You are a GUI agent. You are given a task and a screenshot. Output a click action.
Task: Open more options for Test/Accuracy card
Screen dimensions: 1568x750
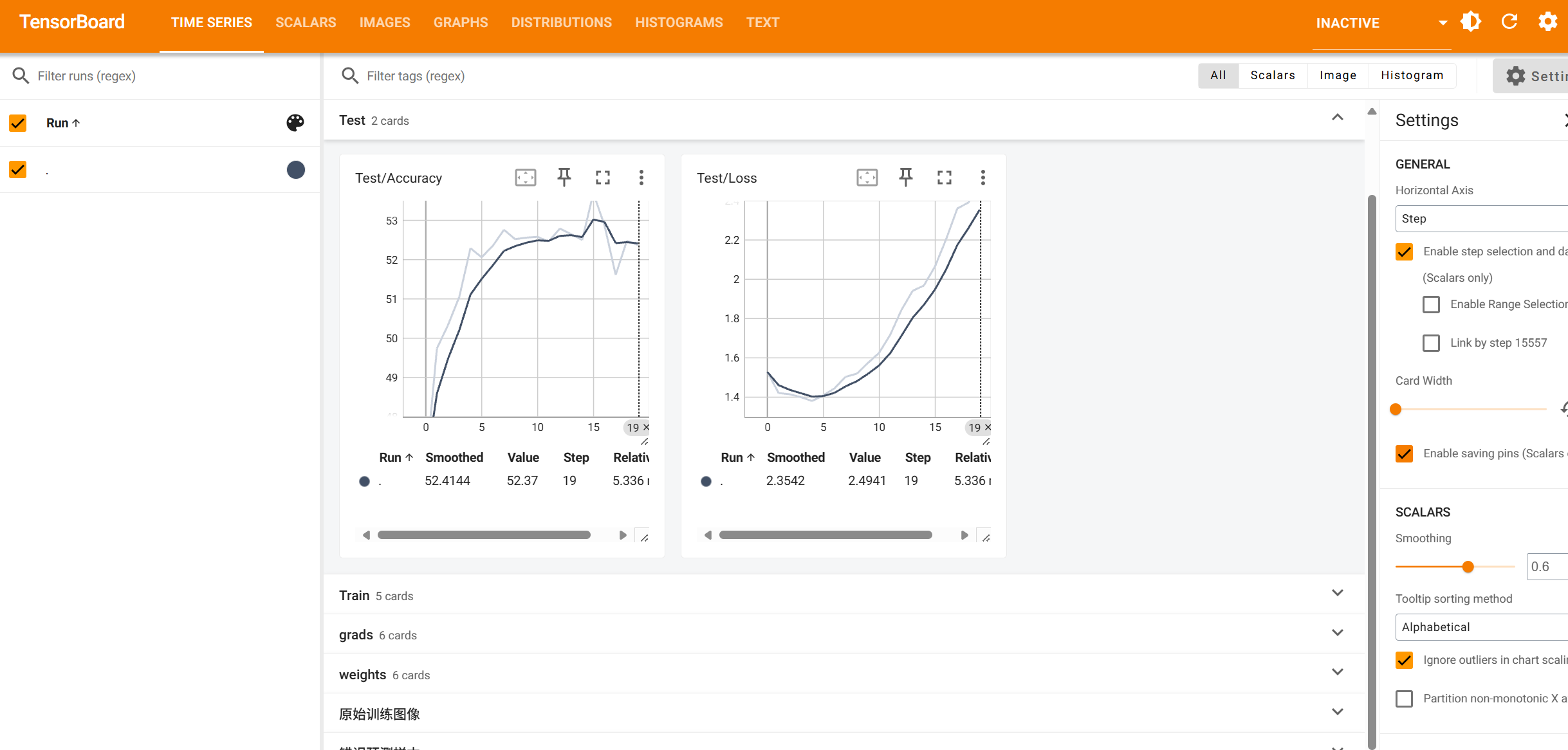(641, 178)
